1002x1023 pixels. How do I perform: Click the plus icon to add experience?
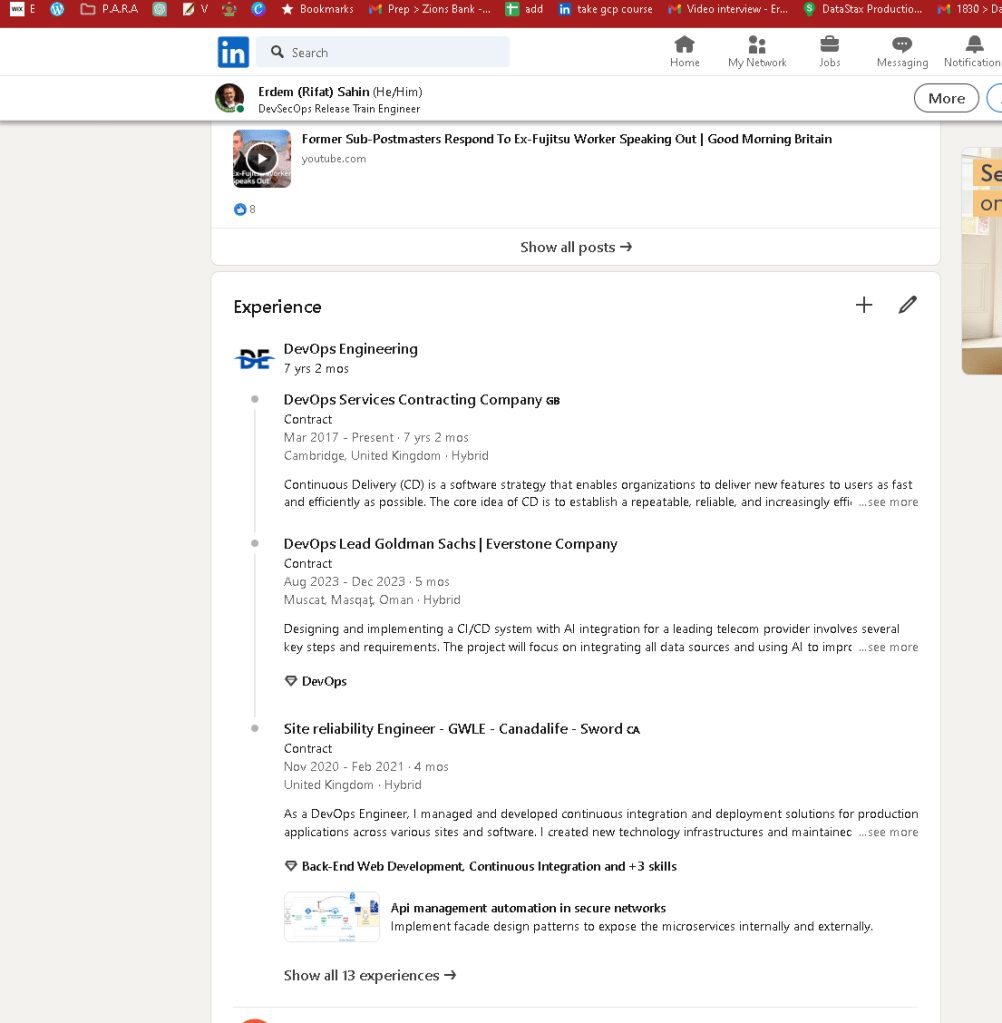[864, 305]
